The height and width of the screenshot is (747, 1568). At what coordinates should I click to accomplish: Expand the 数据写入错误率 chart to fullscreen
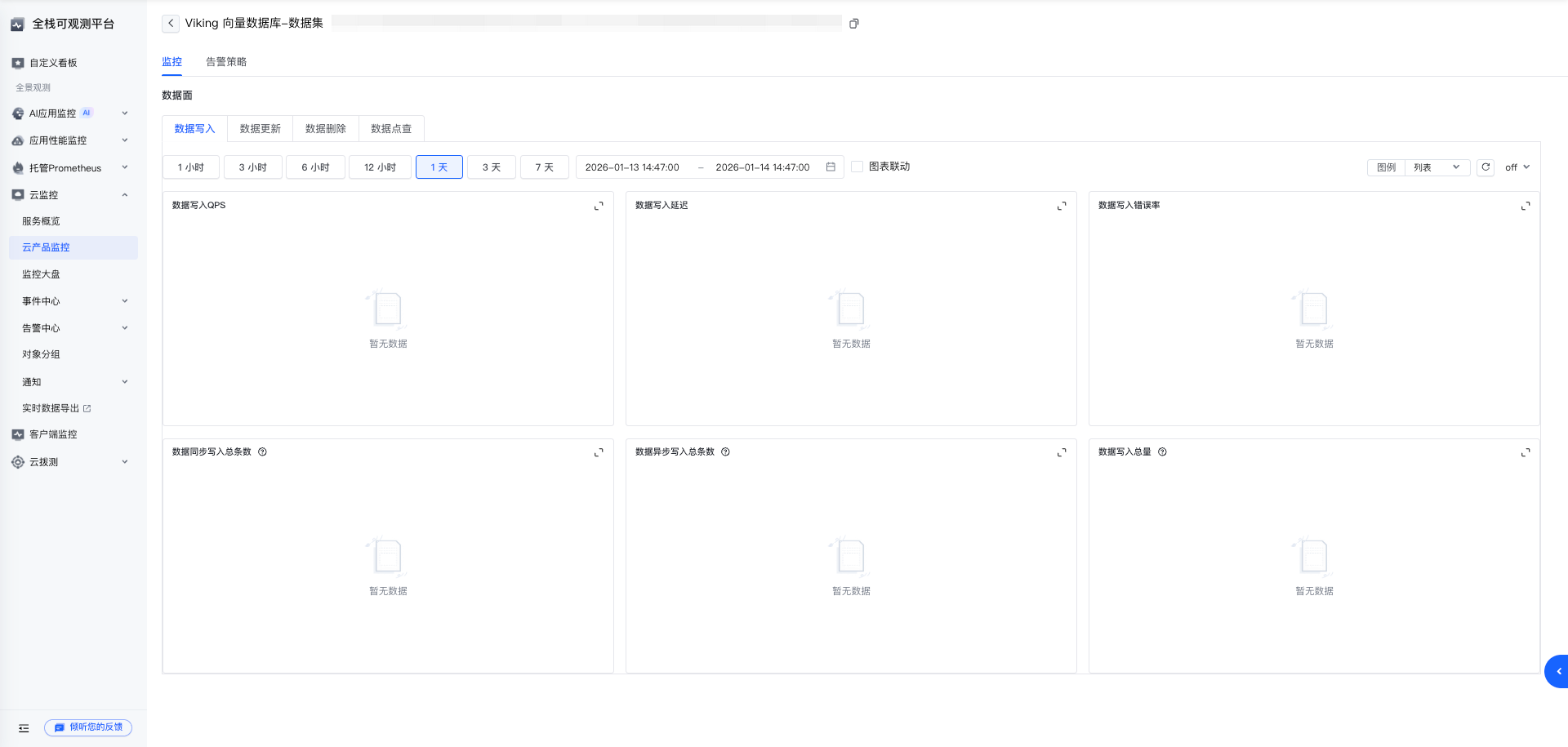1525,206
